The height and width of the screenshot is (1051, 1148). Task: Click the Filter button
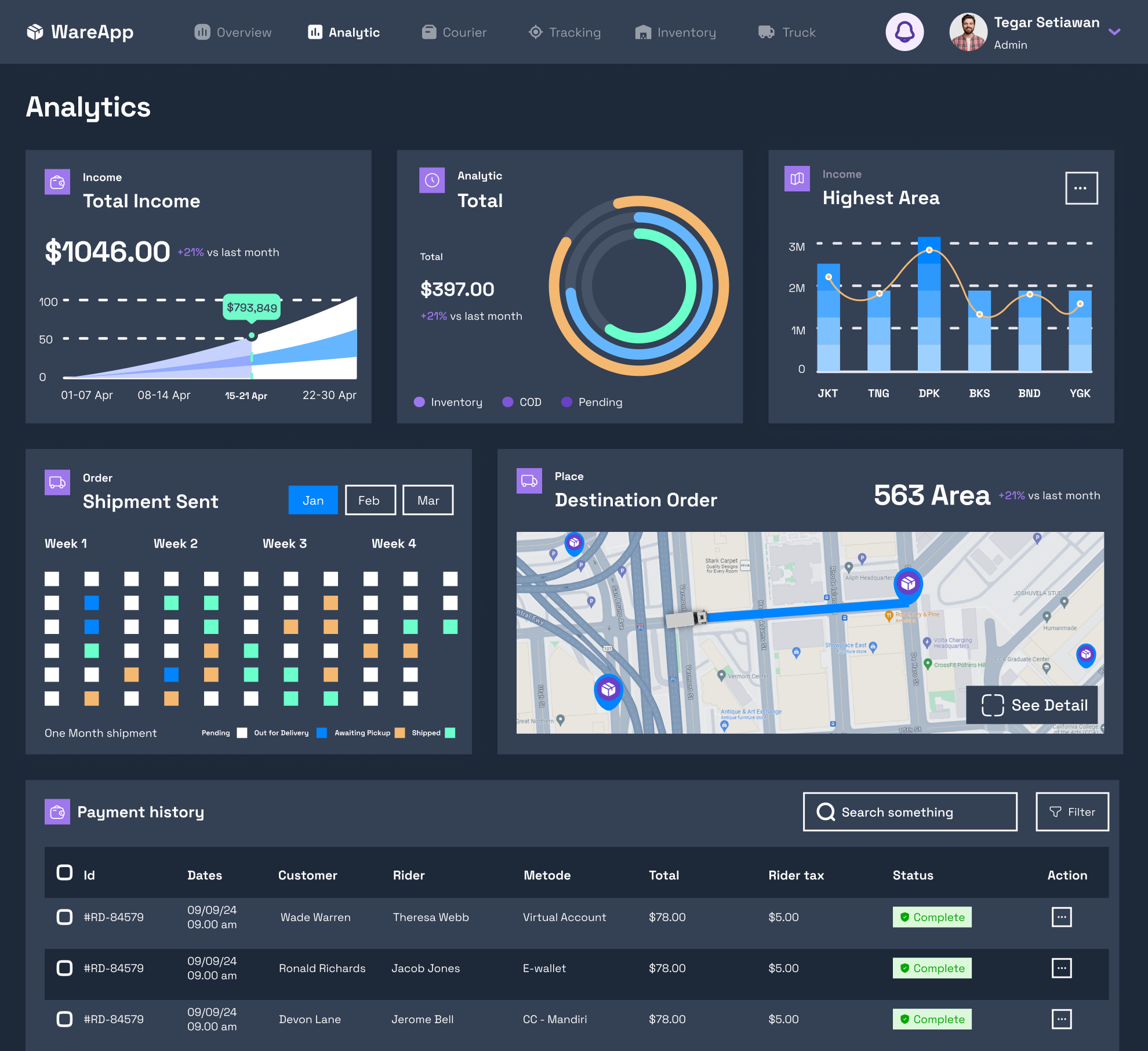tap(1071, 812)
